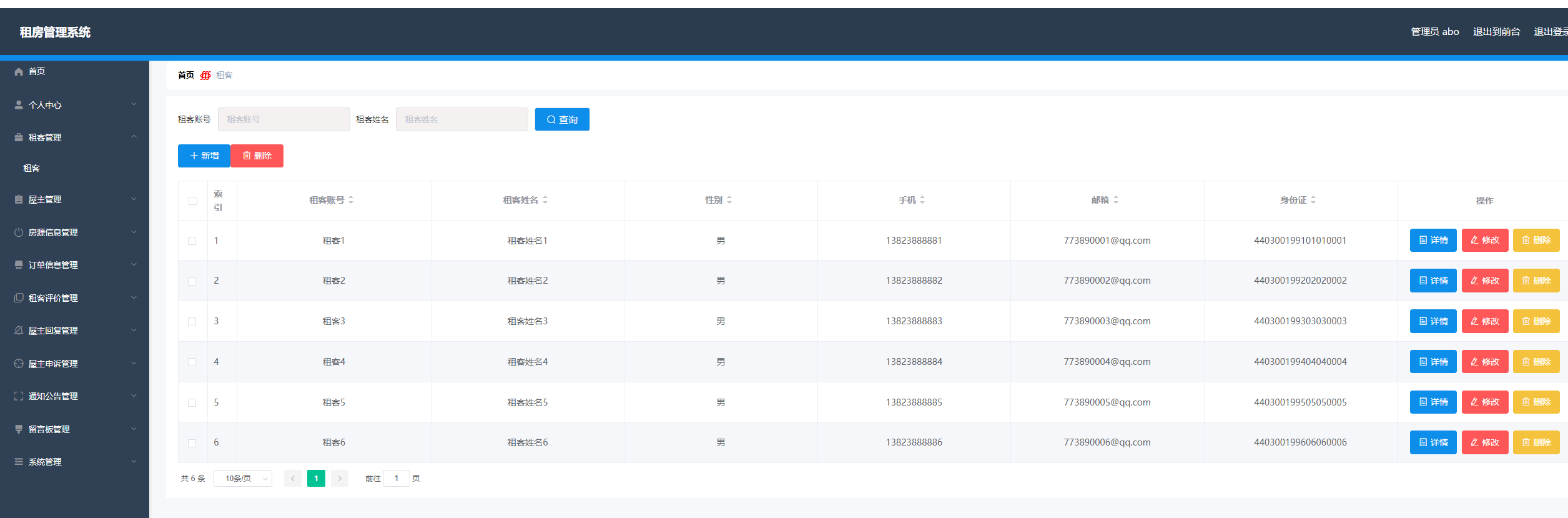Viewport: 1568px width, 518px height.
Task: Click the sort arrows on 手机 column
Action: 922,200
